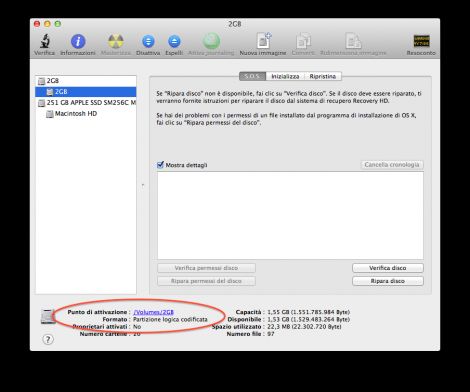The height and width of the screenshot is (392, 470).
Task: Click the Disattiva unmount icon
Action: (x=148, y=41)
